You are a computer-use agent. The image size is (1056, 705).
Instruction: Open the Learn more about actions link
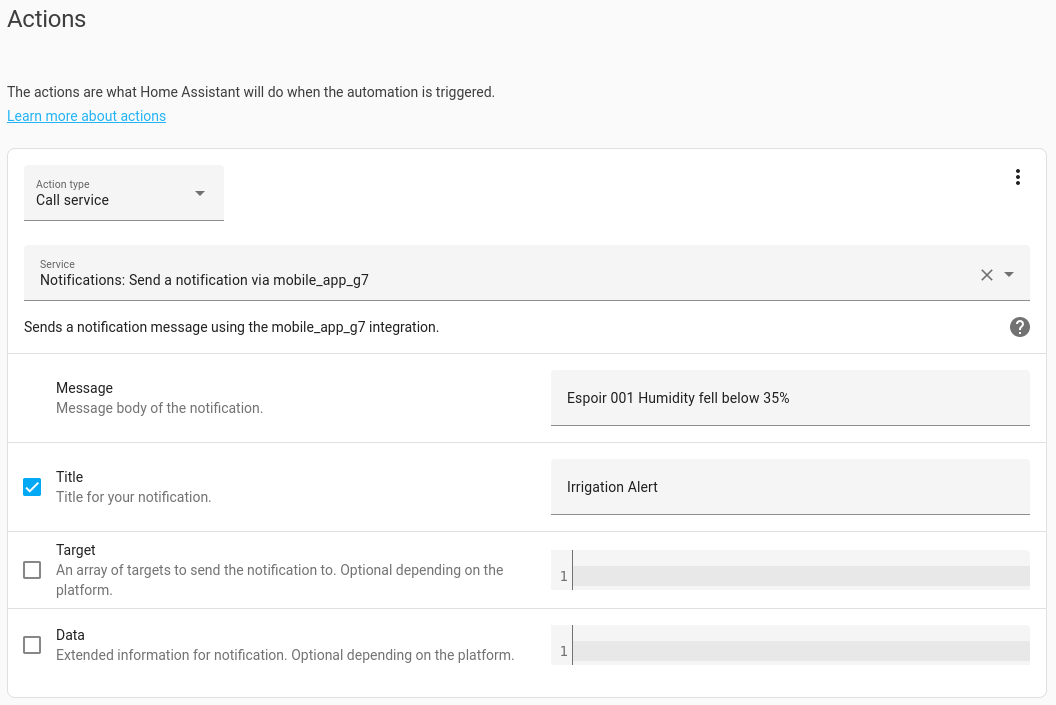click(86, 116)
